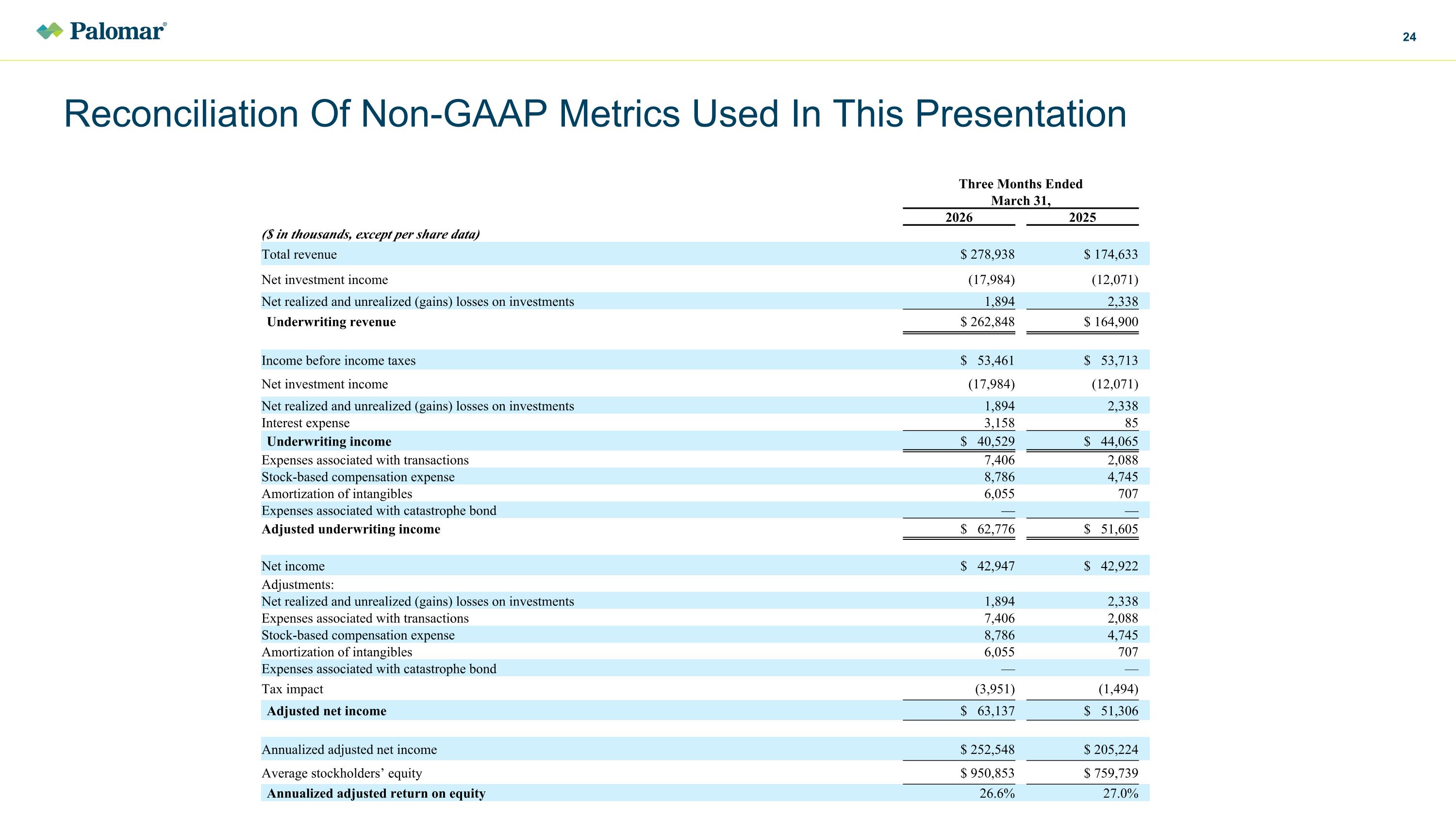Image resolution: width=1456 pixels, height=819 pixels.
Task: Select Adjusted underwriting income value $ 62,776
Action: pyautogui.click(x=987, y=529)
